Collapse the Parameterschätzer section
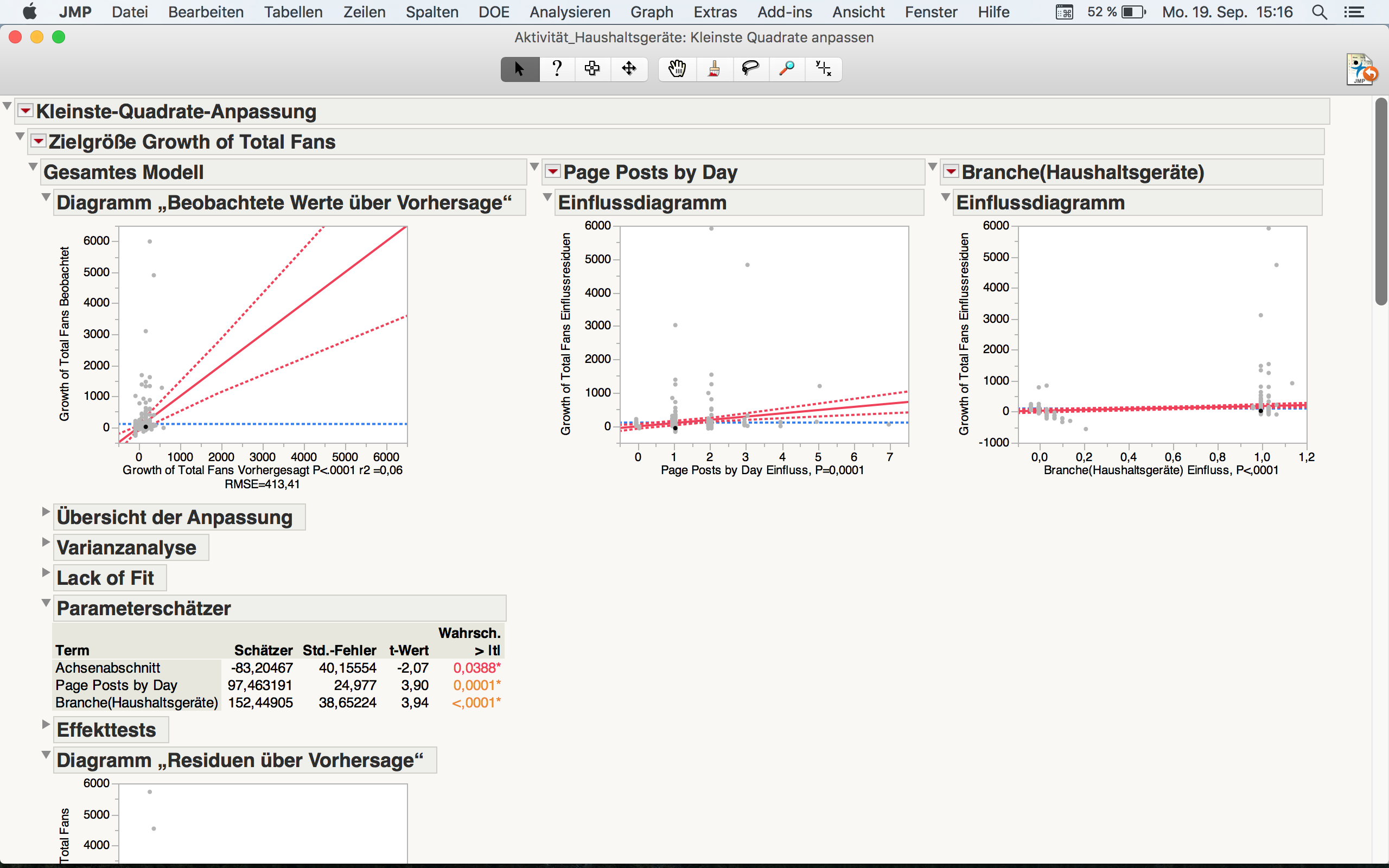The image size is (1389, 868). coord(46,602)
